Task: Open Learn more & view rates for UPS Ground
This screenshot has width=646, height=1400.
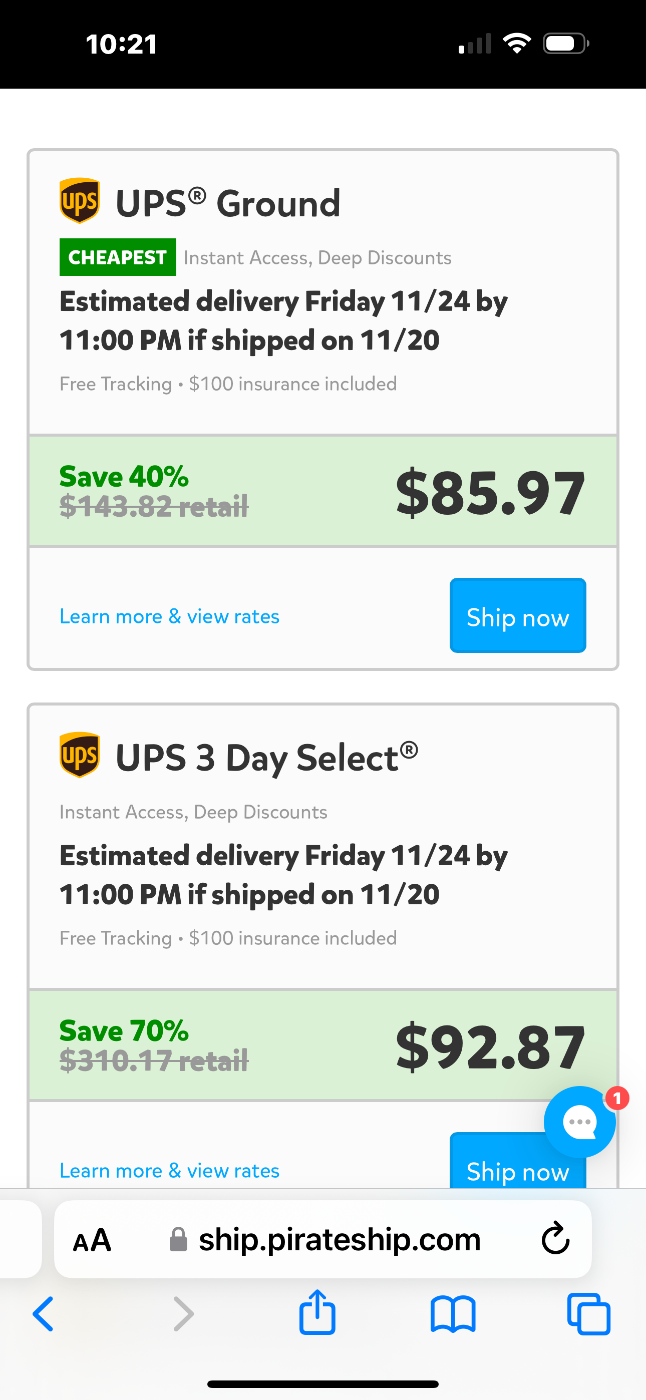Action: [169, 616]
